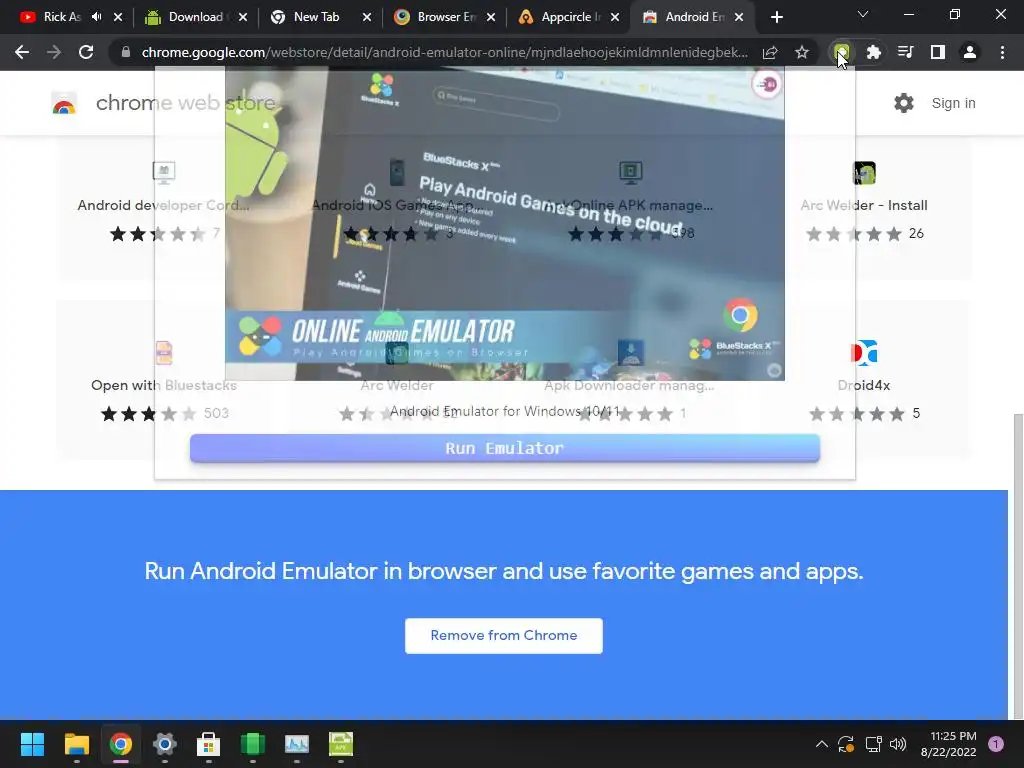Mute the Rick As tab audio icon
Screen dimensions: 1024x768
(x=97, y=17)
